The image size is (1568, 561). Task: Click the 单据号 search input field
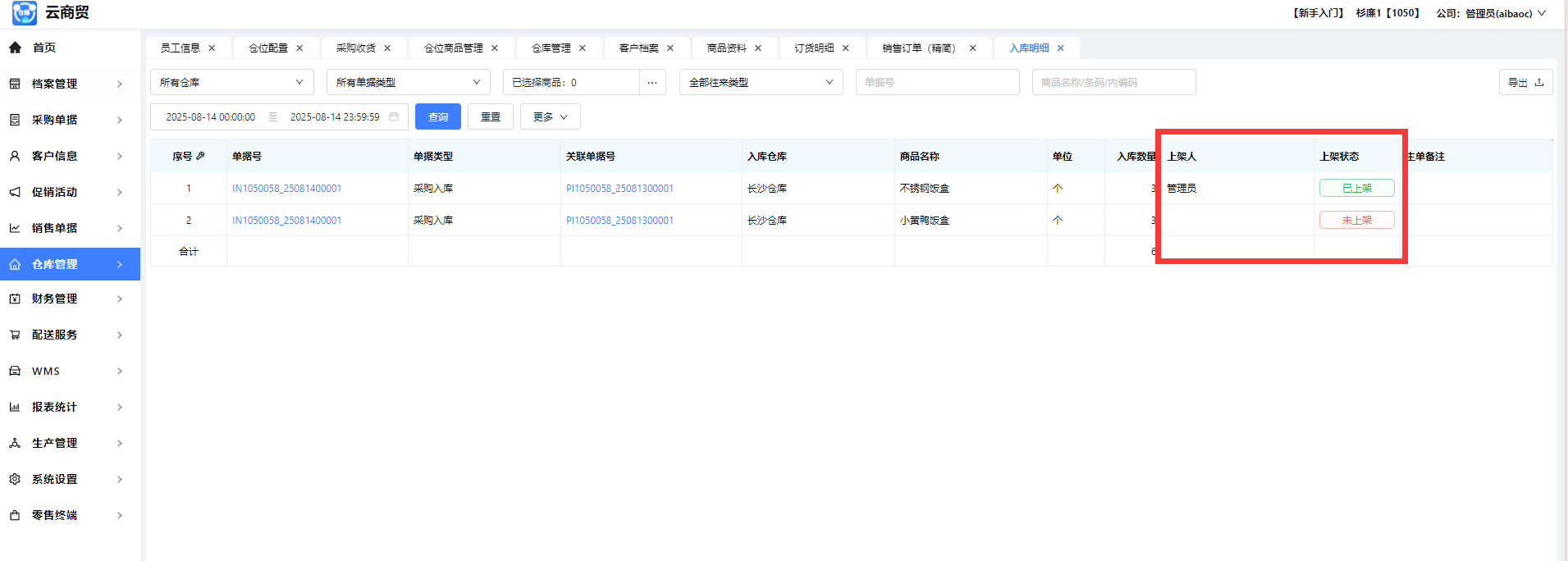point(937,82)
